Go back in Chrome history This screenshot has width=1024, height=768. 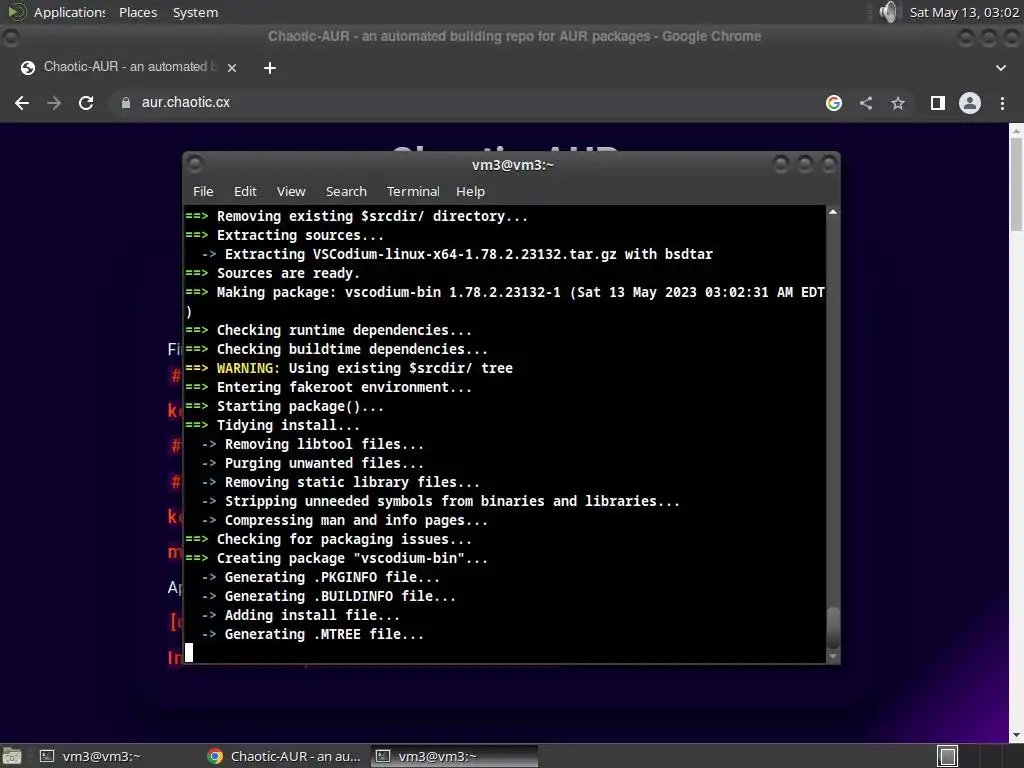pos(22,103)
